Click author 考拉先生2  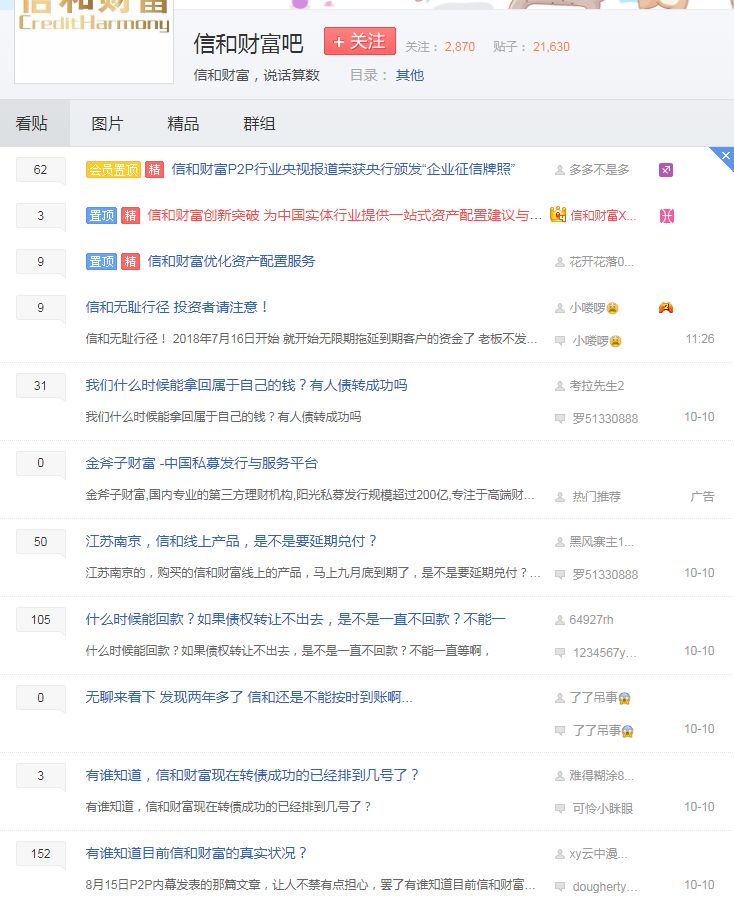[x=596, y=386]
